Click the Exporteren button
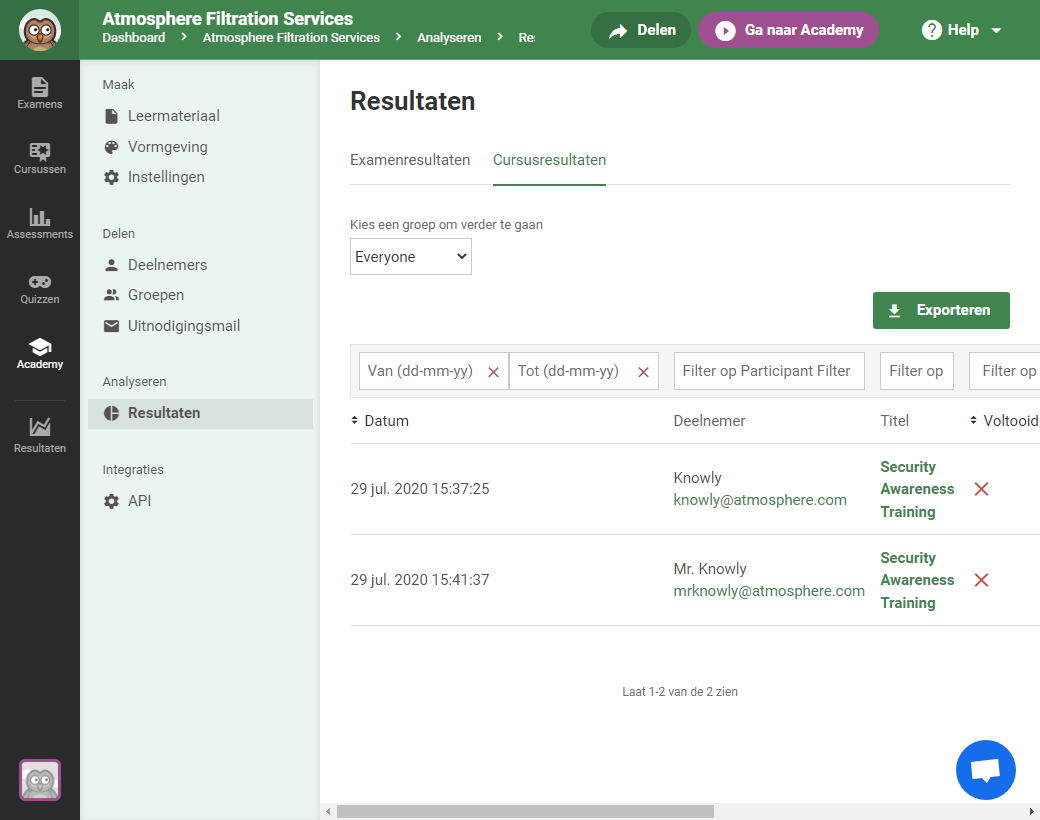 tap(941, 310)
